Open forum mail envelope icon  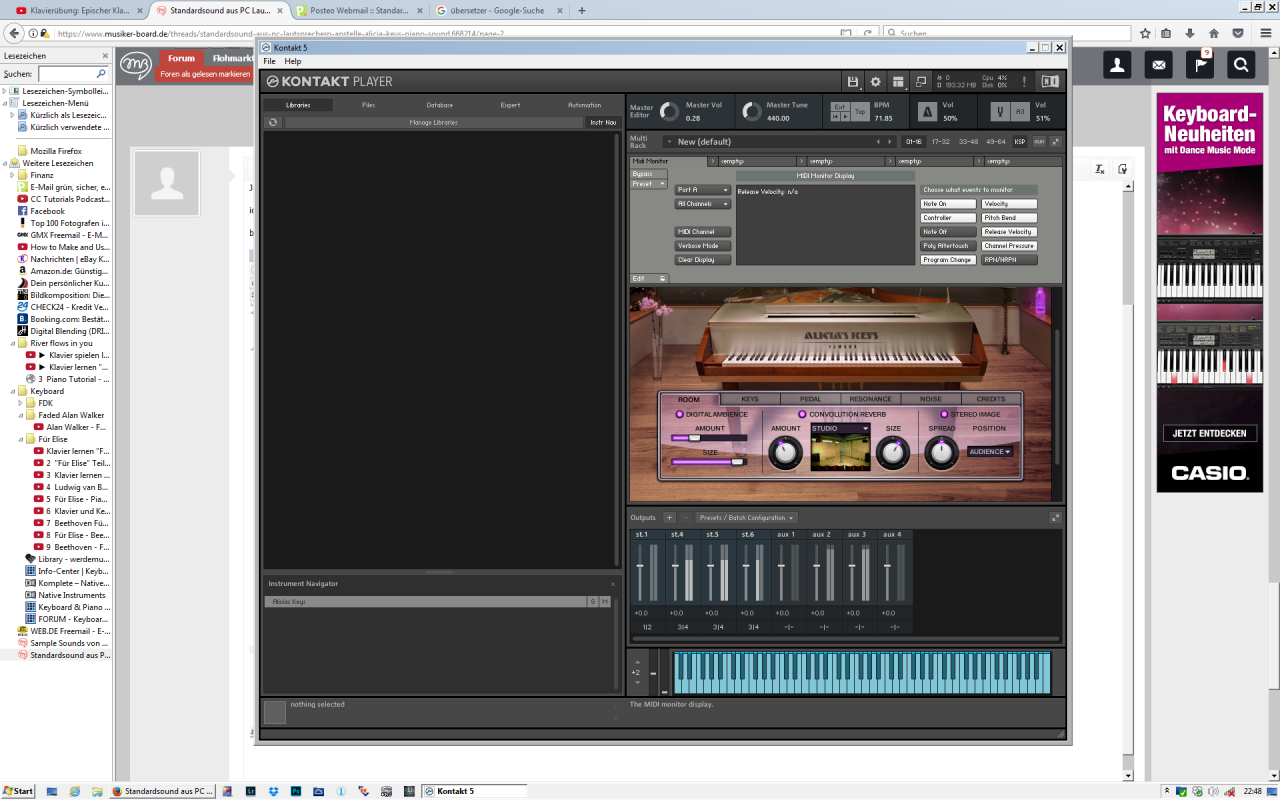tap(1158, 65)
